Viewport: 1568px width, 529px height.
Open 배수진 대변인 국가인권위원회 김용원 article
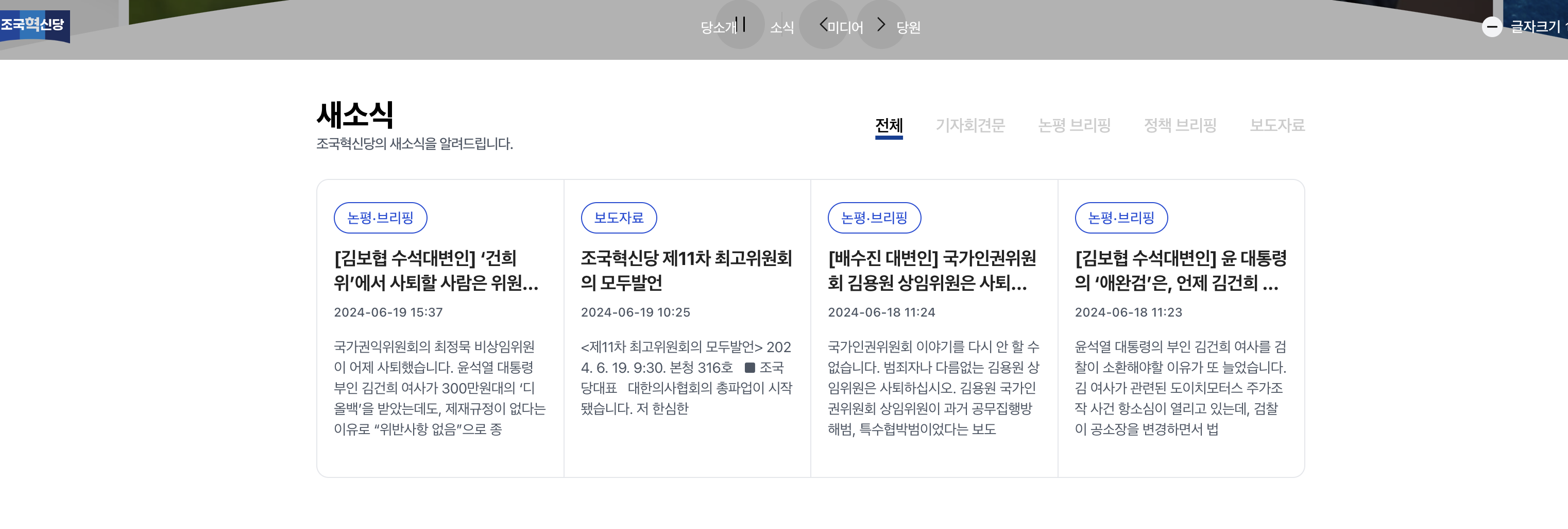[x=932, y=271]
